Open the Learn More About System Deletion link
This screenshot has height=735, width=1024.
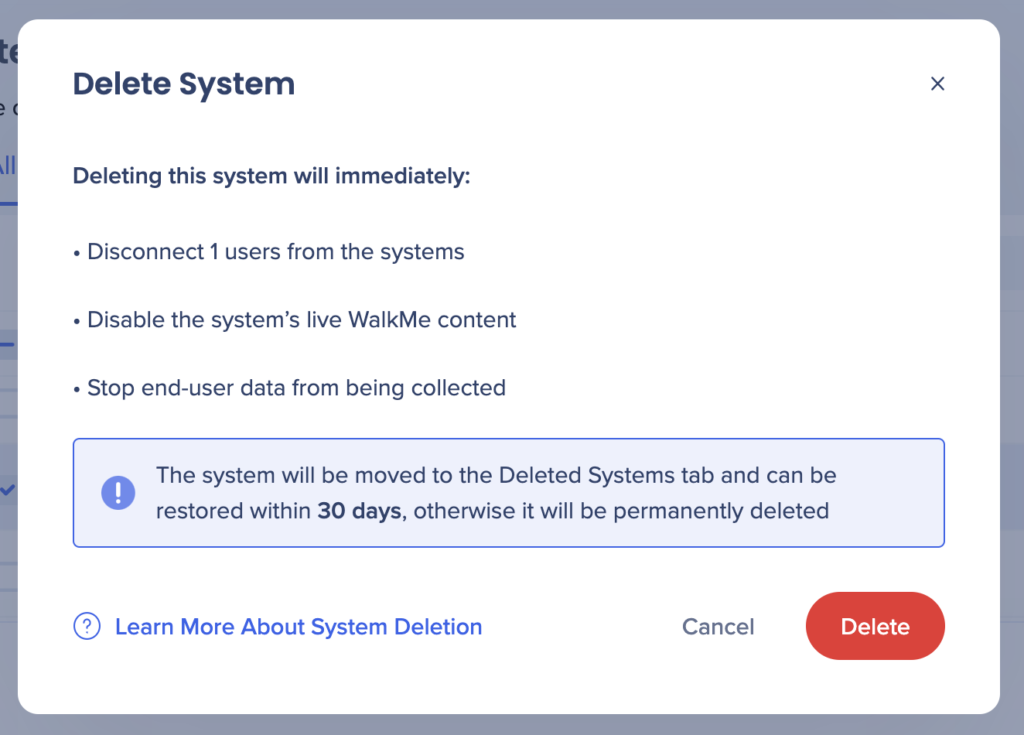point(298,626)
